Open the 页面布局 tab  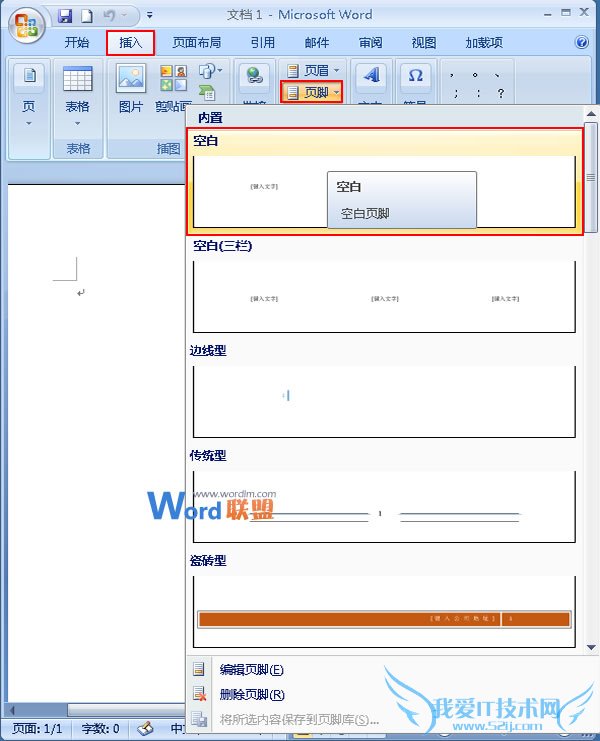point(197,43)
